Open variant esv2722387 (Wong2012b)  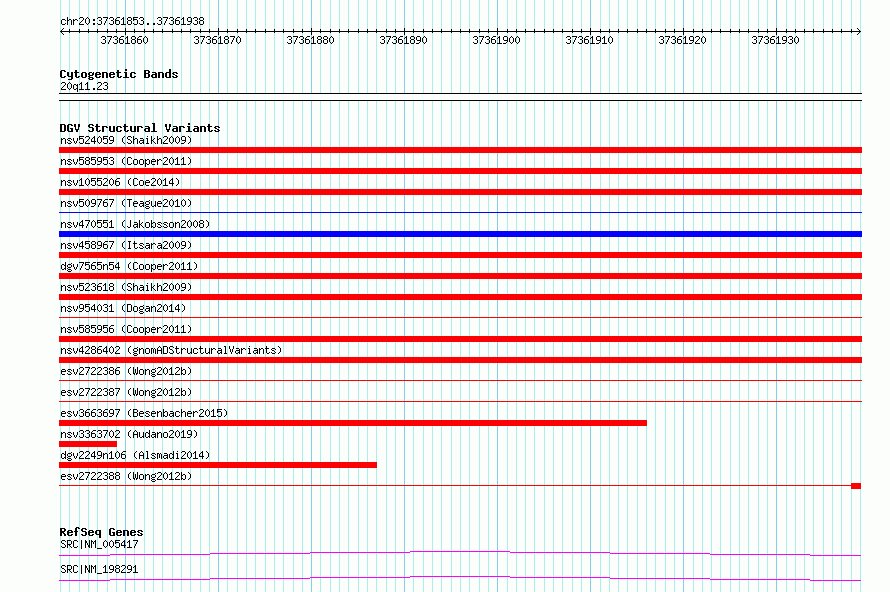(x=126, y=392)
